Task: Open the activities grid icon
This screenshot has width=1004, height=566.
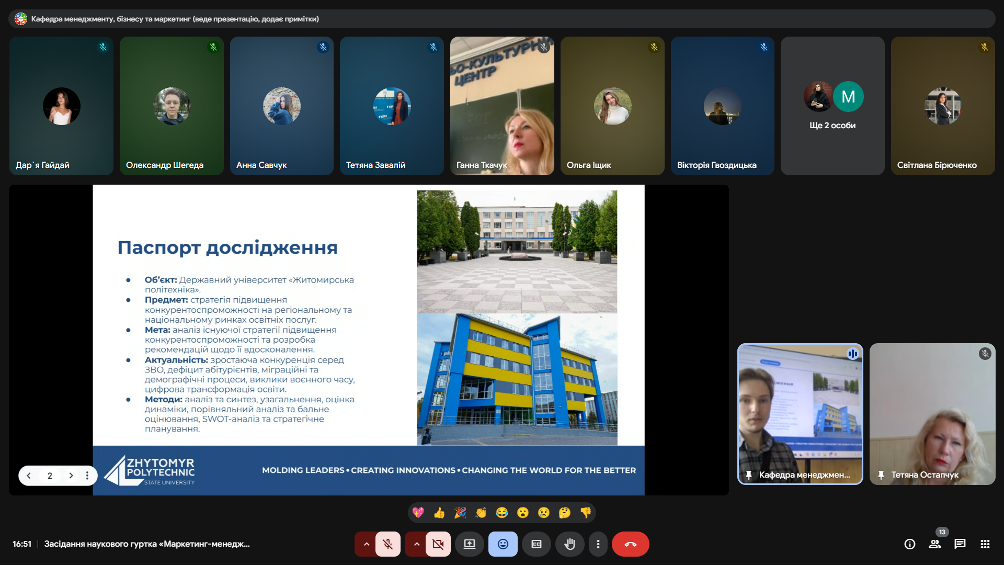Action: click(984, 544)
